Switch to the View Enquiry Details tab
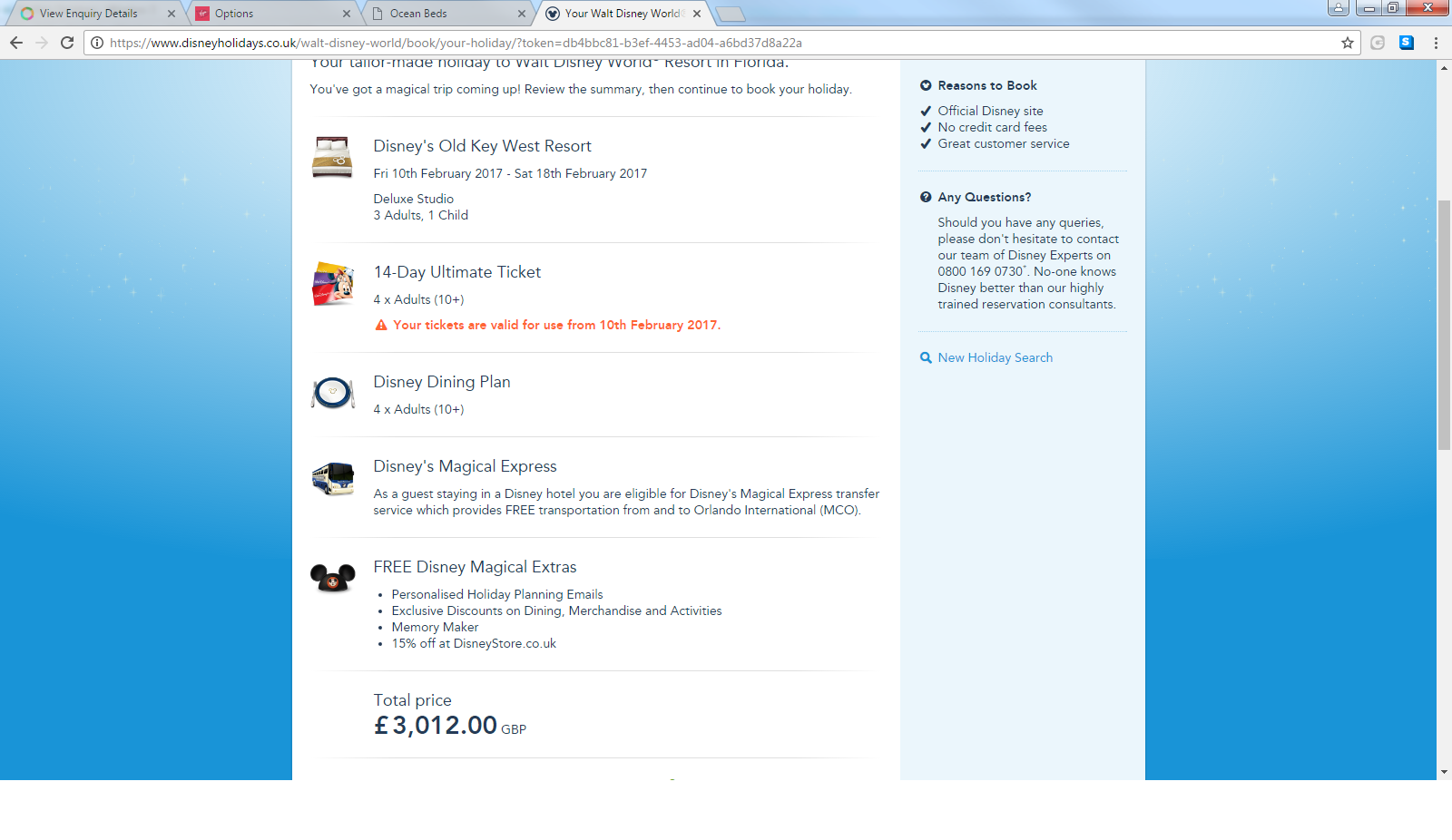This screenshot has height=840, width=1452. point(89,14)
